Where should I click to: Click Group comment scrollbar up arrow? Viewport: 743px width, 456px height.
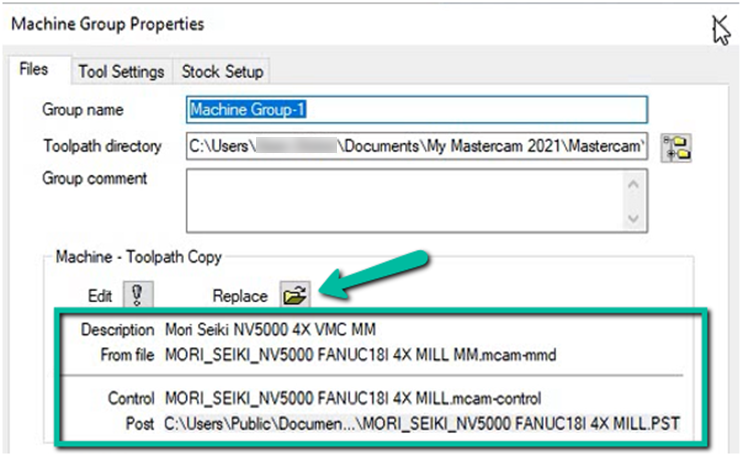coord(634,184)
